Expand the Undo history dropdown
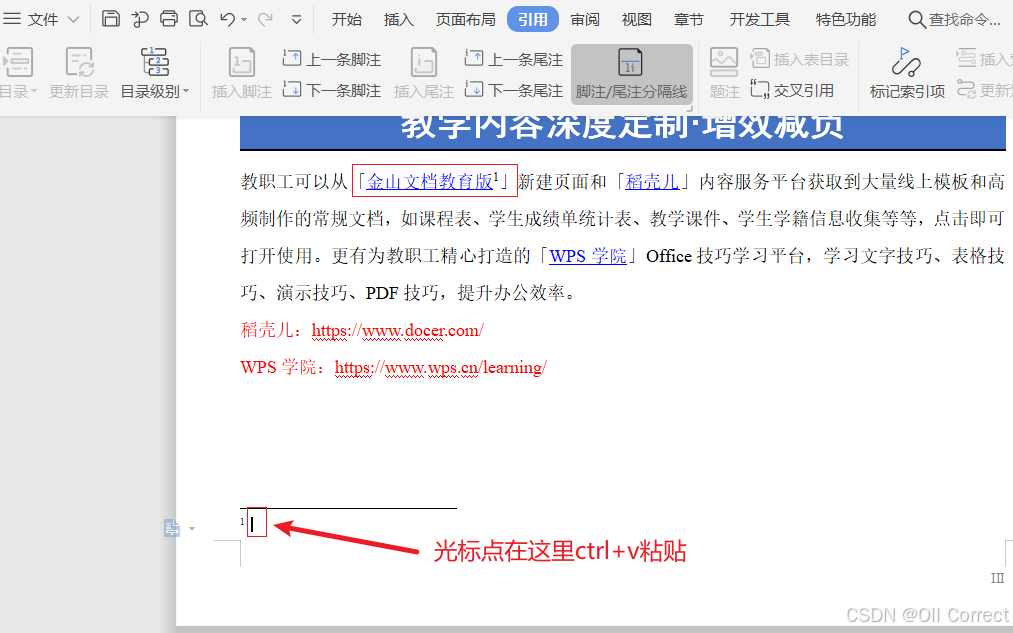The image size is (1013, 633). coord(244,20)
